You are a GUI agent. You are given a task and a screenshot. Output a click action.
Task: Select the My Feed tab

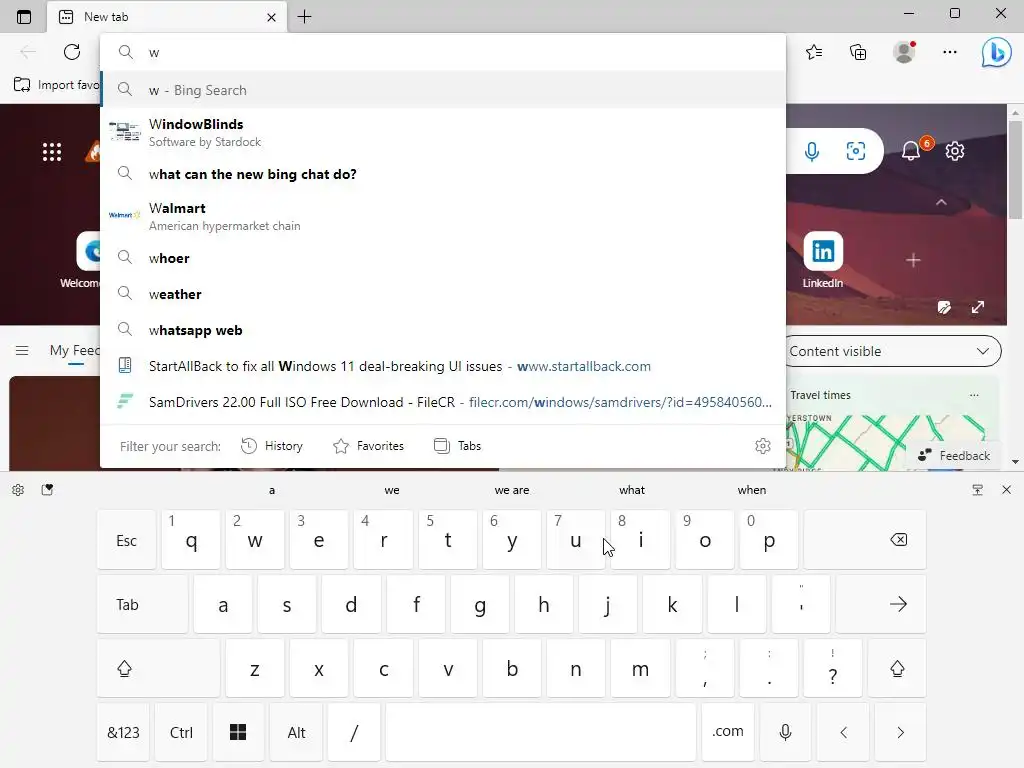(74, 351)
